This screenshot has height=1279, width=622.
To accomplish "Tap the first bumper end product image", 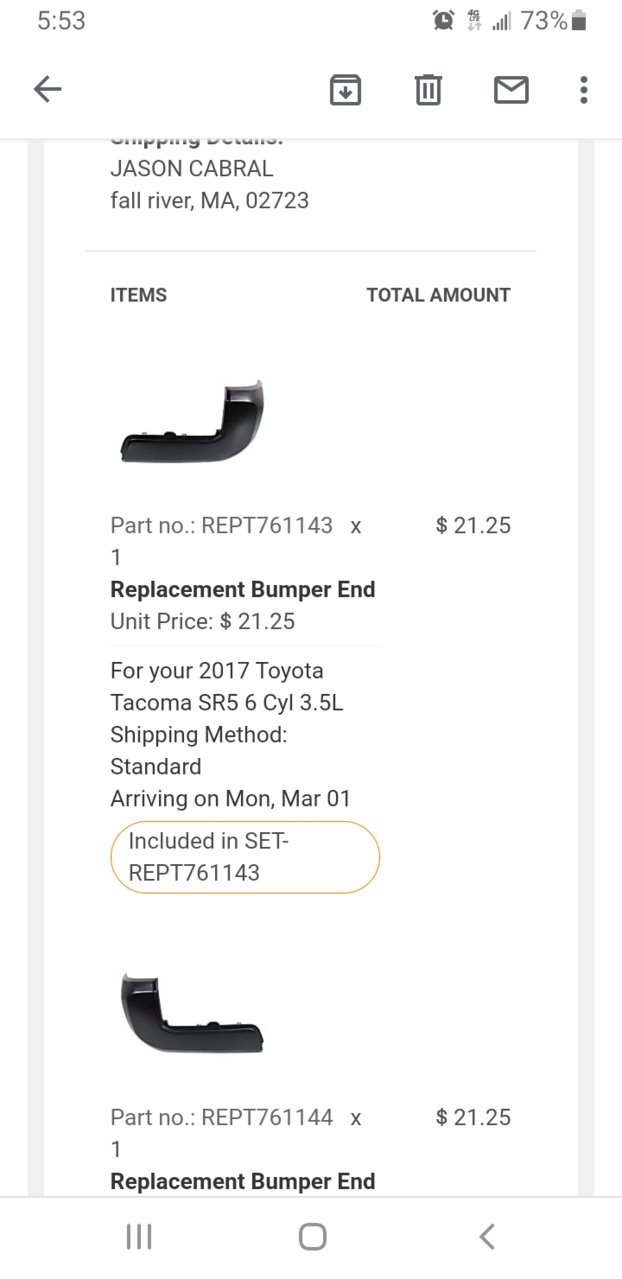I will point(191,421).
